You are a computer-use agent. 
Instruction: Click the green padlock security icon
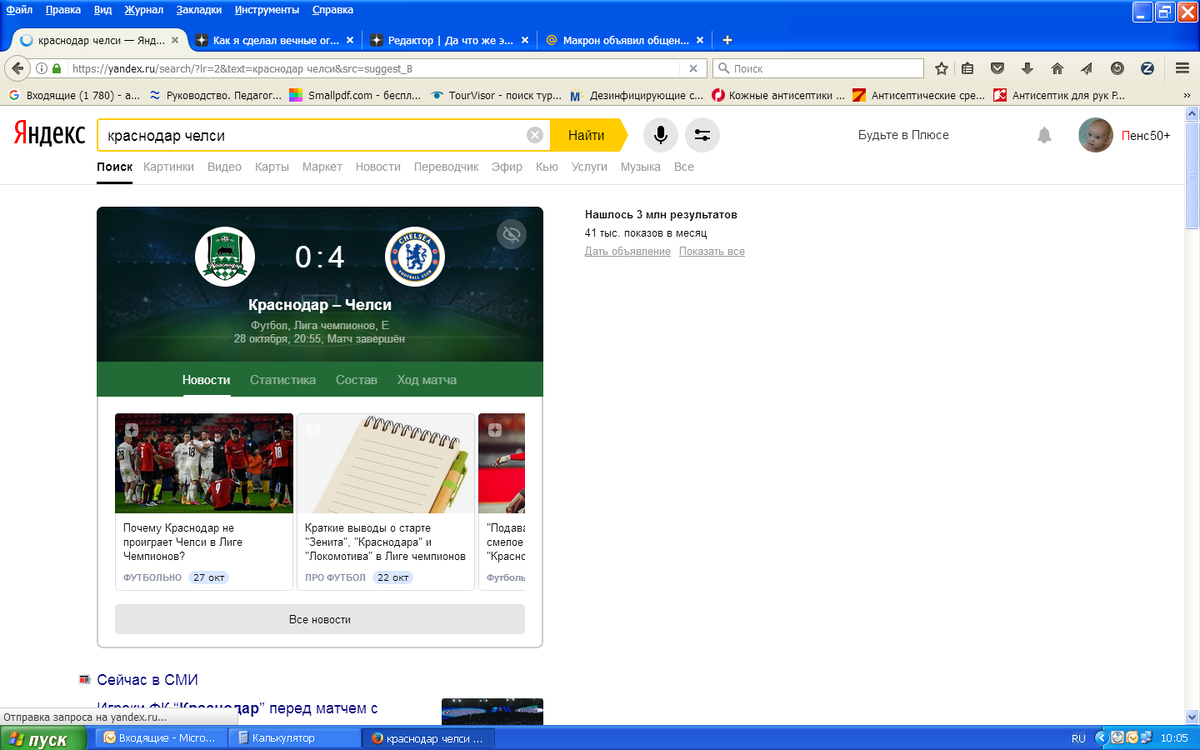pos(56,69)
